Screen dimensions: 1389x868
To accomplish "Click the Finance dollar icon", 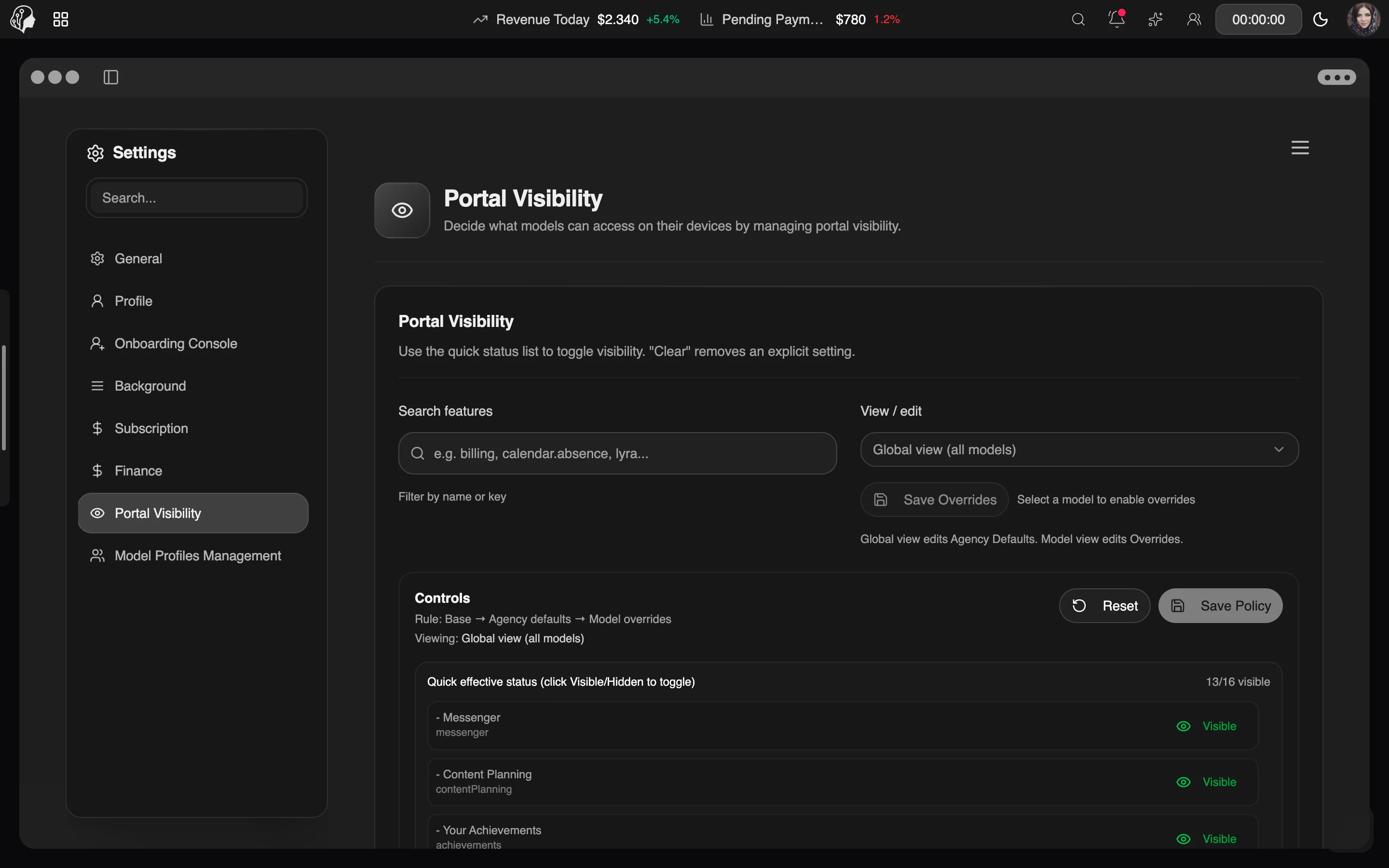I will 97,471.
